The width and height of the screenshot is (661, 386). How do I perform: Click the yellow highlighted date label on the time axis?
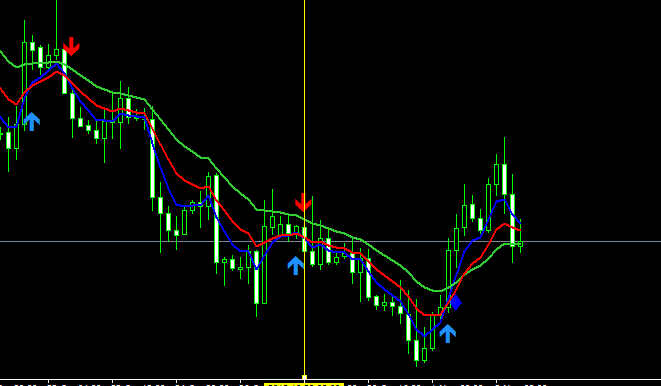[304, 385]
